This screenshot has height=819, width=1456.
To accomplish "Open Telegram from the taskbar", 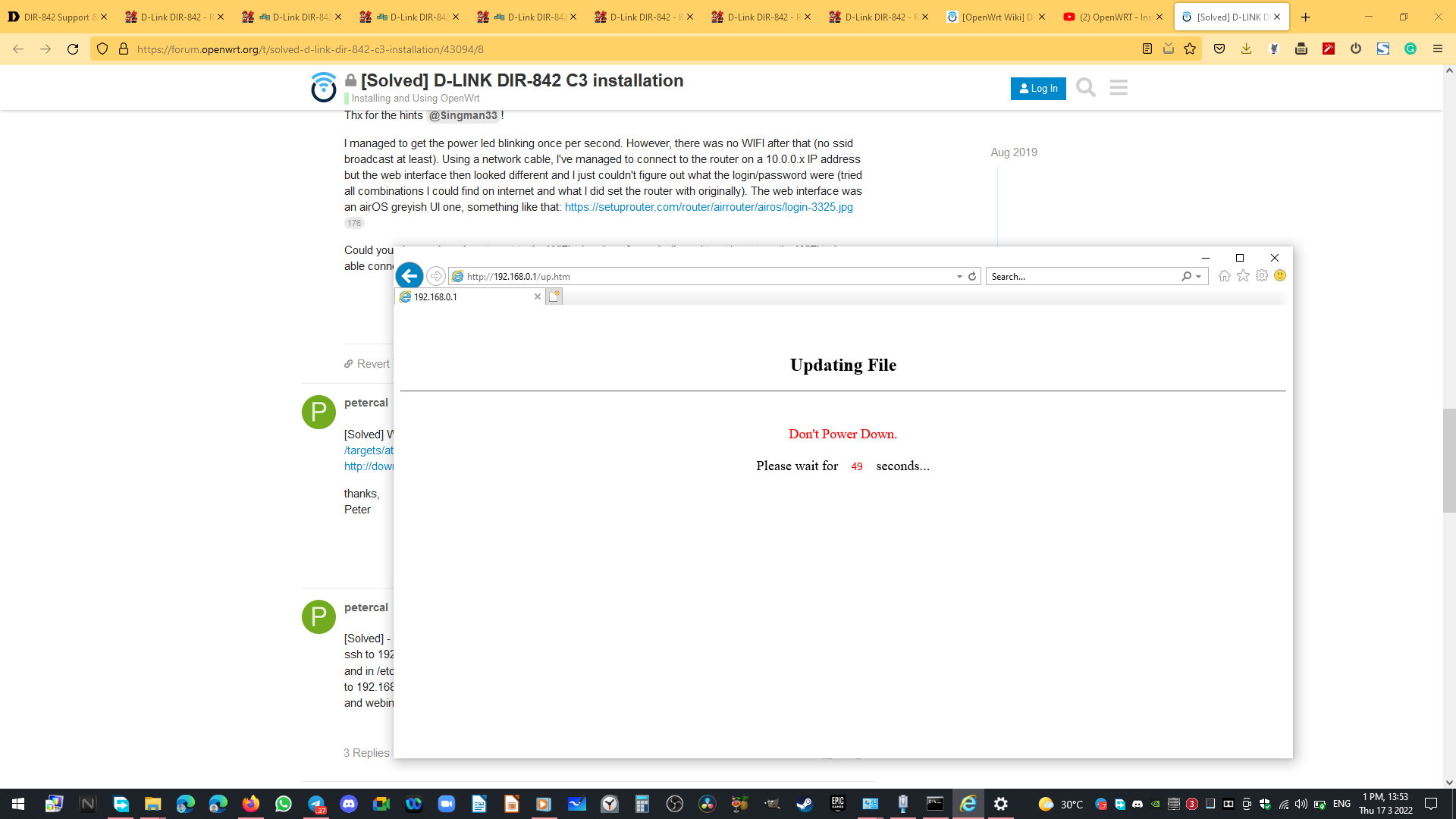I will tap(316, 804).
